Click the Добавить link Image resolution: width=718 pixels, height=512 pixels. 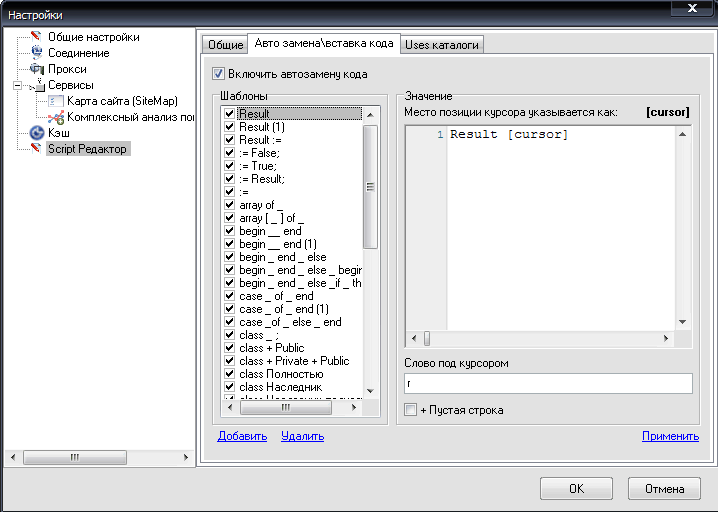[242, 436]
